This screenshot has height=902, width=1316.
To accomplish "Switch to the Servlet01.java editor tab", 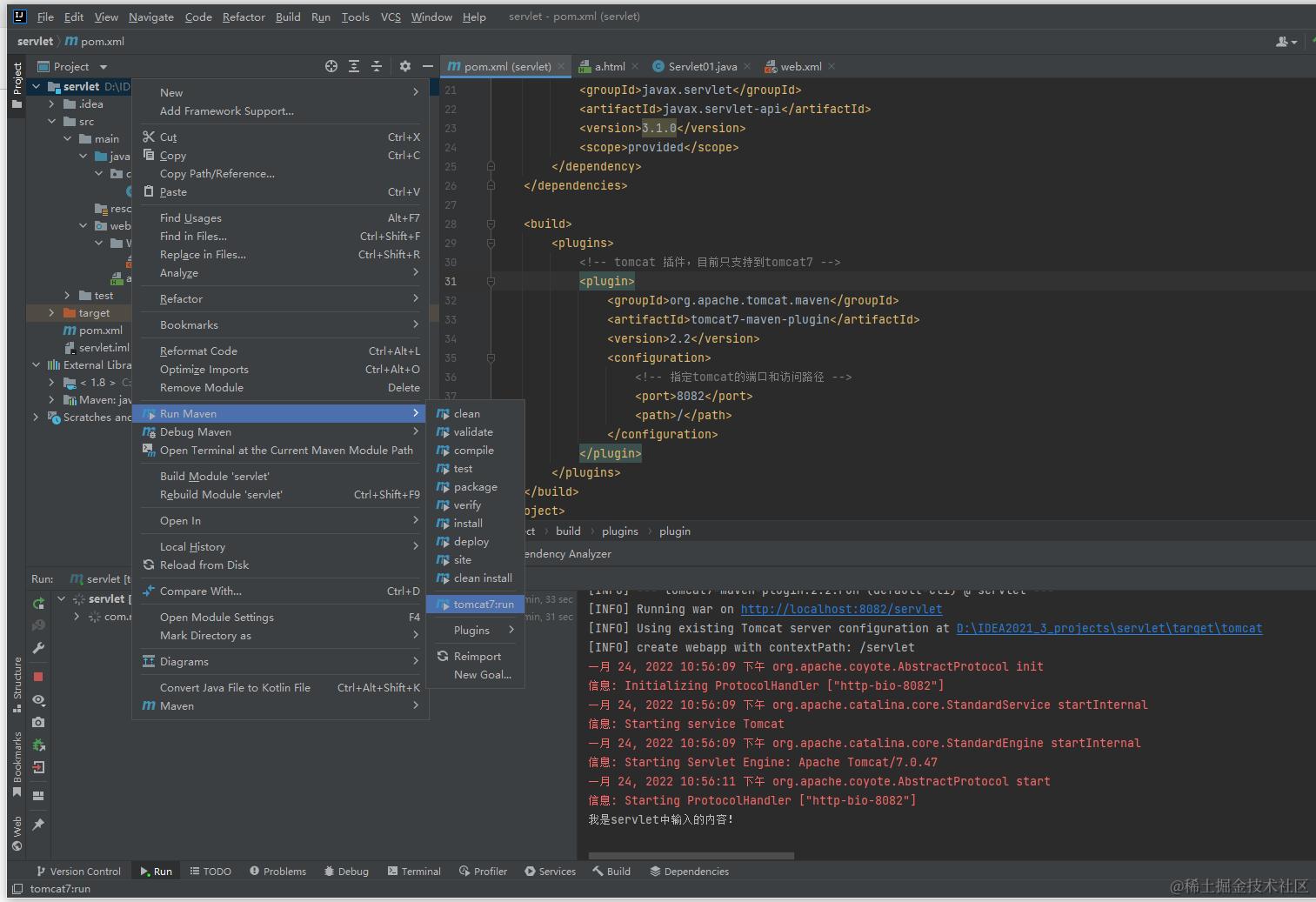I will coord(702,66).
